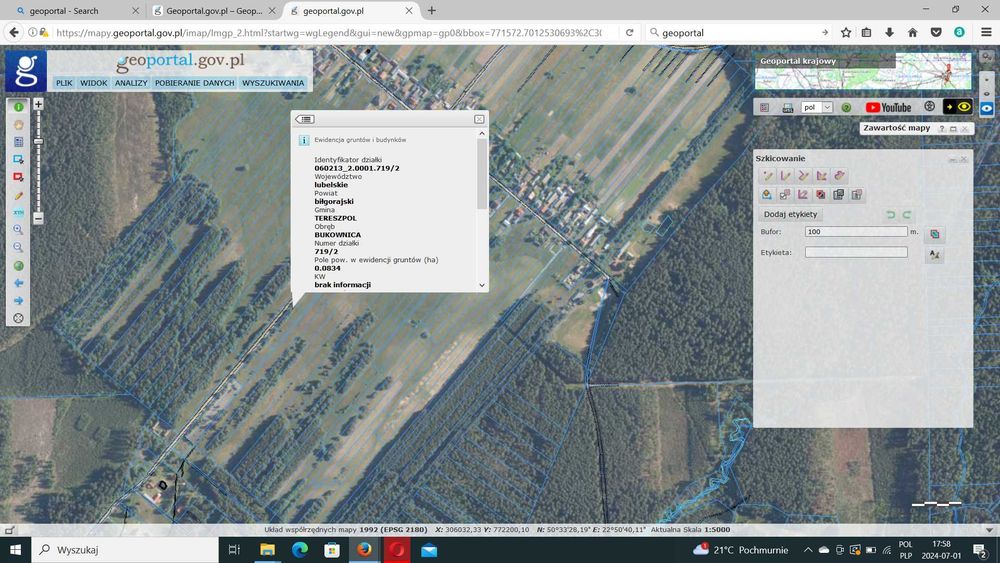Click the zoom slider handle
Viewport: 1000px width, 563px height.
[x=38, y=141]
